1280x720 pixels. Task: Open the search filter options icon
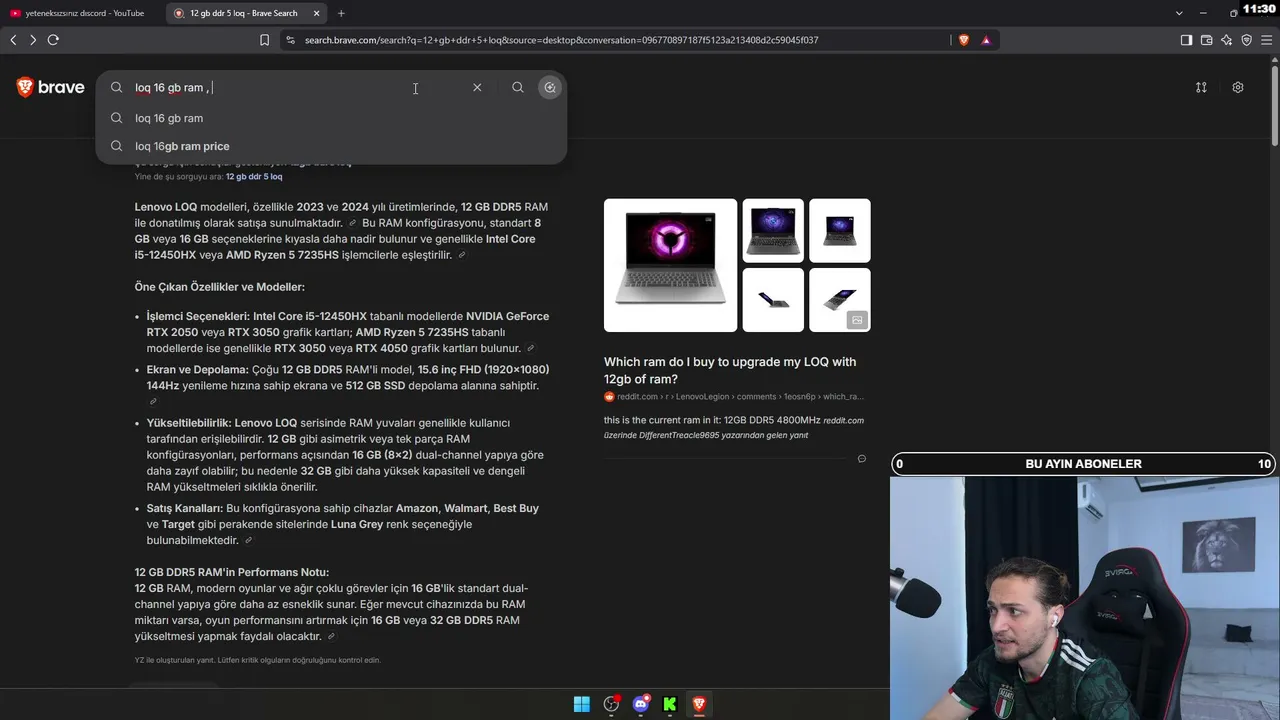pos(1201,87)
